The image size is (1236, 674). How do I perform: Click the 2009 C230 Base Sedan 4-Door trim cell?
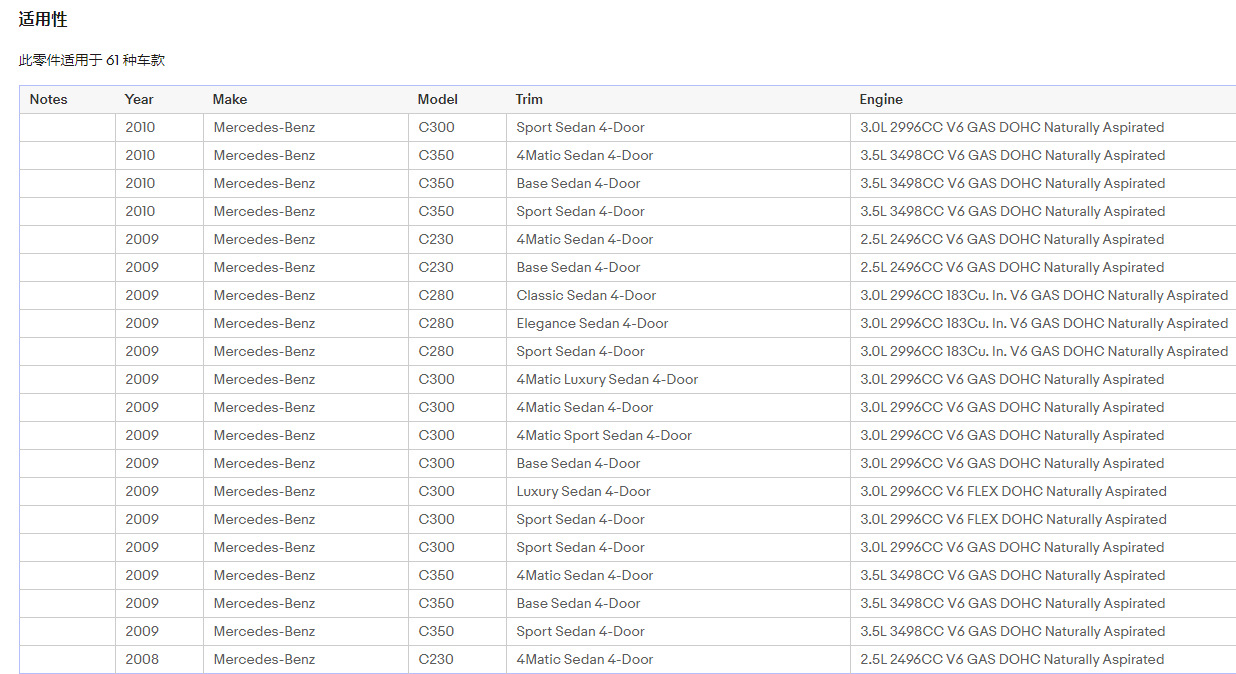[x=678, y=268]
